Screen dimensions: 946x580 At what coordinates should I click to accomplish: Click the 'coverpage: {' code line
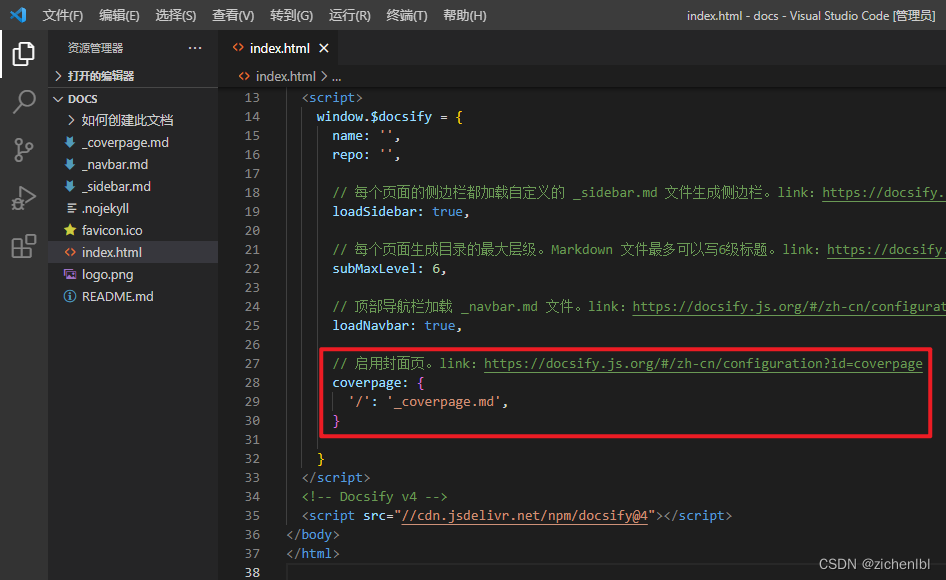click(378, 383)
